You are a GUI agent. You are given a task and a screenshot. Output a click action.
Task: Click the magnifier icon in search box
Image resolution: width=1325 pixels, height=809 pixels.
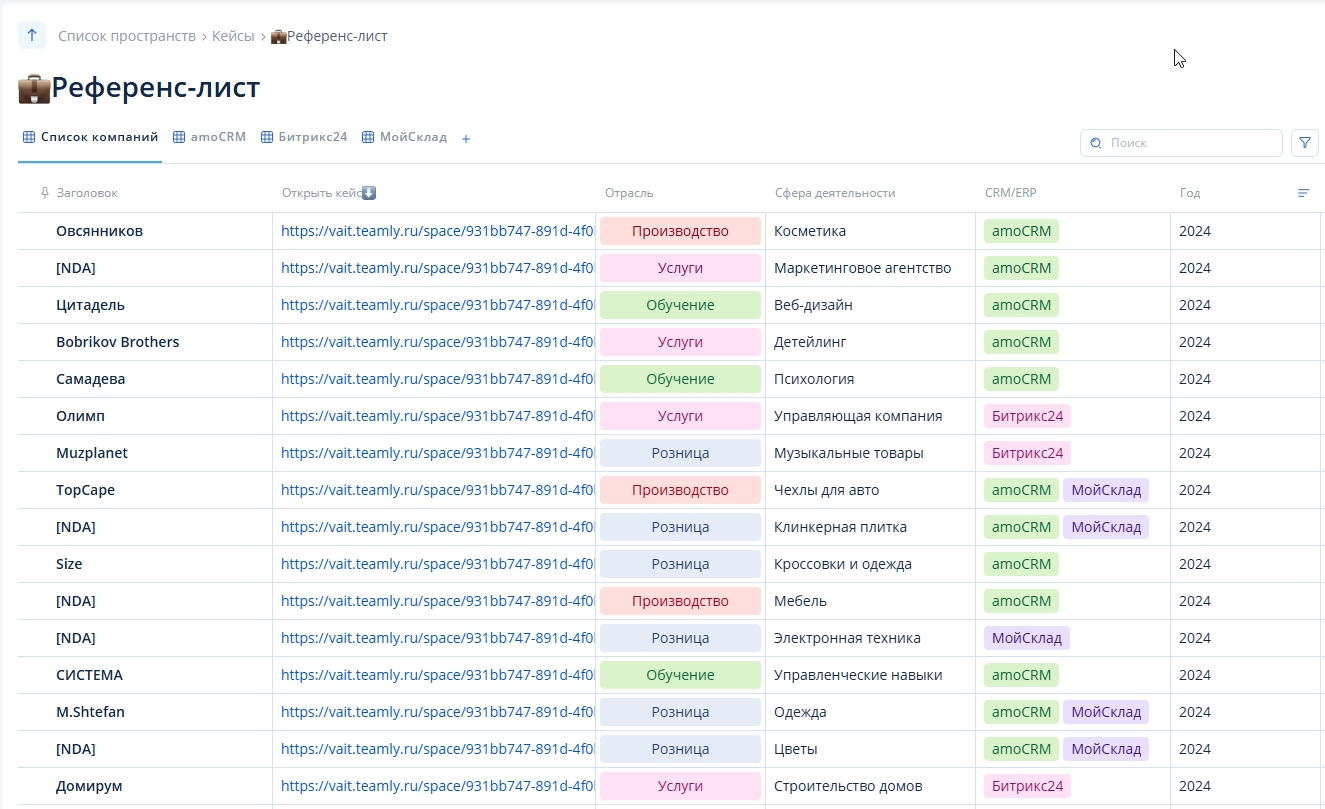(1096, 143)
